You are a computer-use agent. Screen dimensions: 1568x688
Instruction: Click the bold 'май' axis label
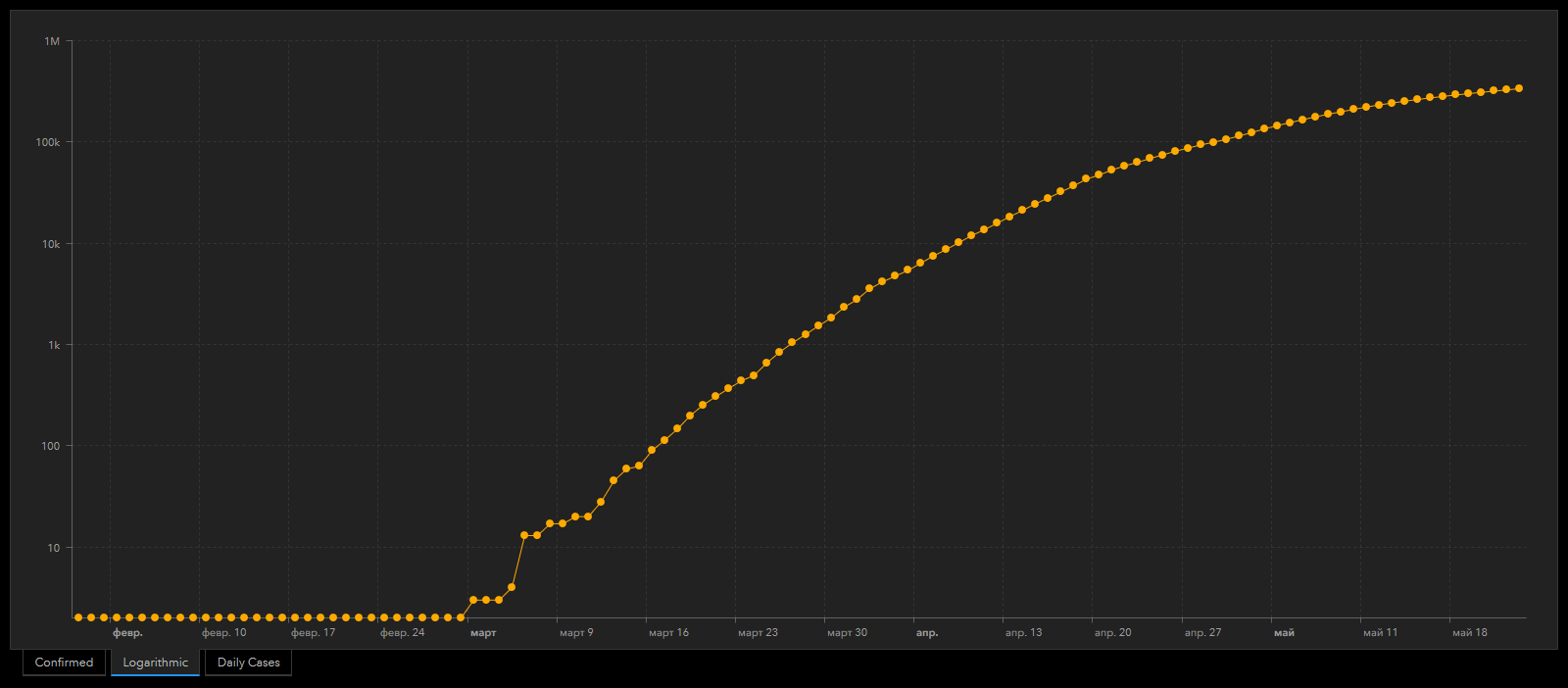pos(1284,633)
